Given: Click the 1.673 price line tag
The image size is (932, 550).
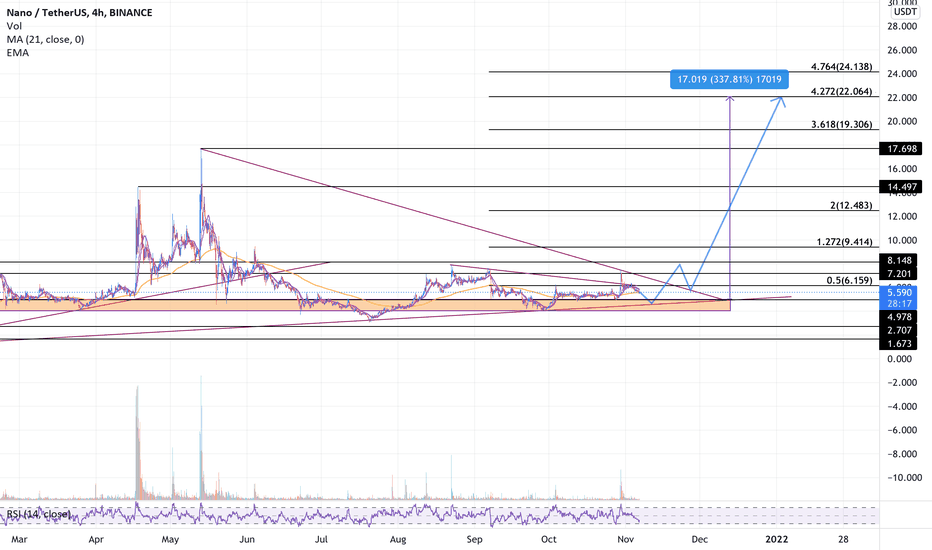Looking at the screenshot, I should click(x=899, y=344).
